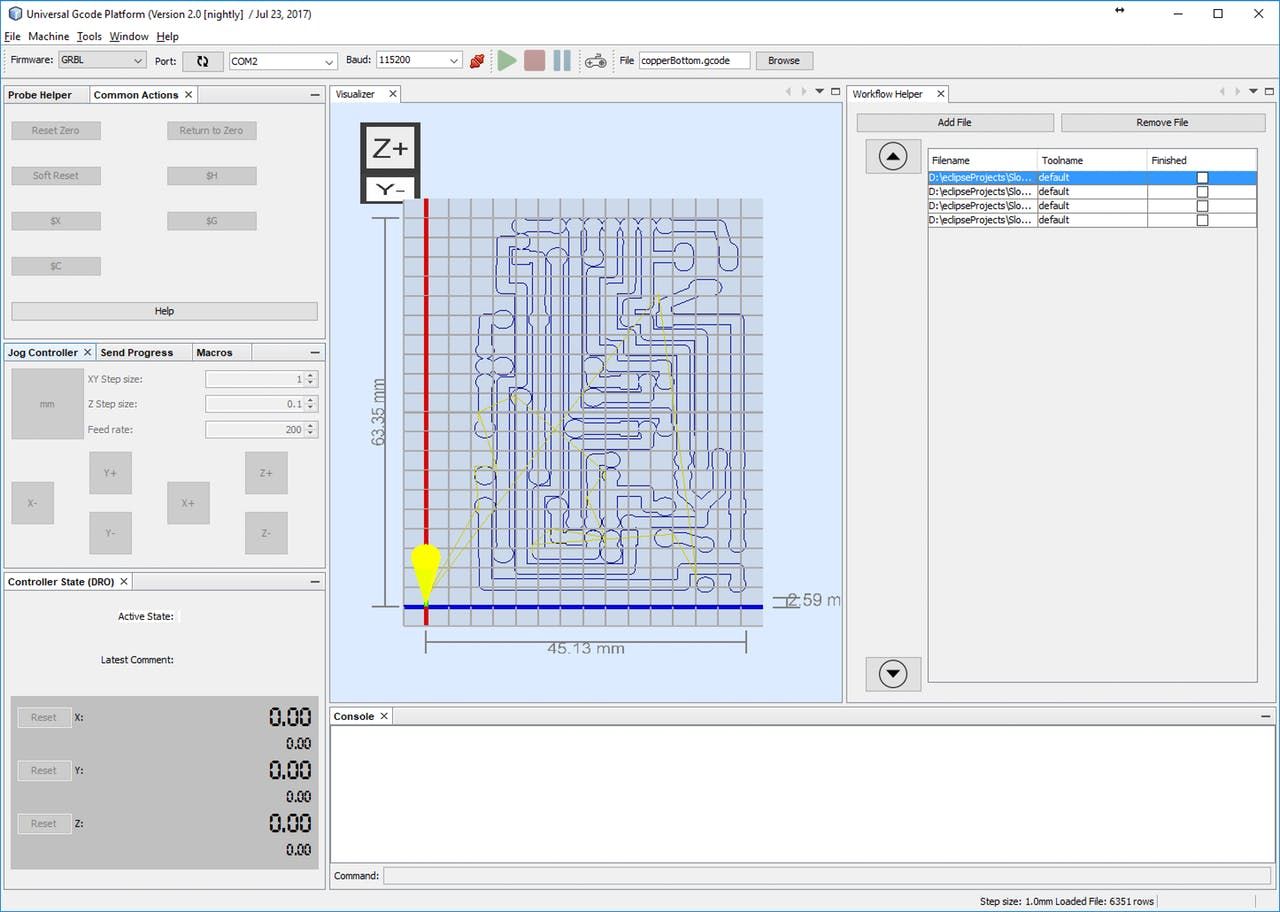Move file up with the up arrow
The height and width of the screenshot is (912, 1280).
coord(892,157)
